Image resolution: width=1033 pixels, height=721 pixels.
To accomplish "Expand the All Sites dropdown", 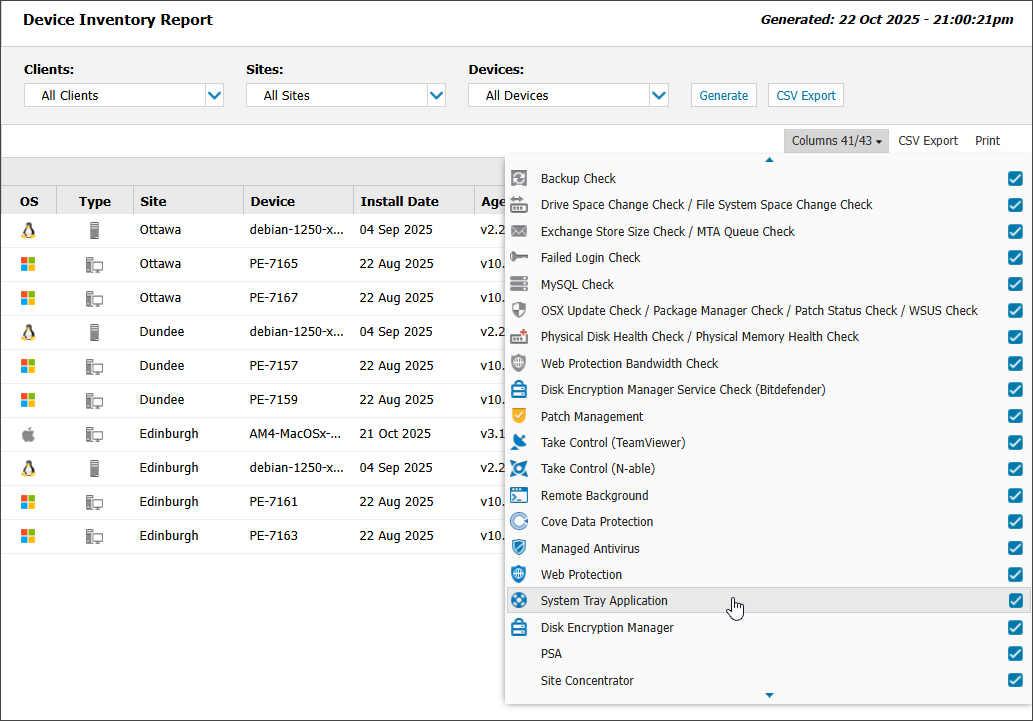I will click(346, 96).
